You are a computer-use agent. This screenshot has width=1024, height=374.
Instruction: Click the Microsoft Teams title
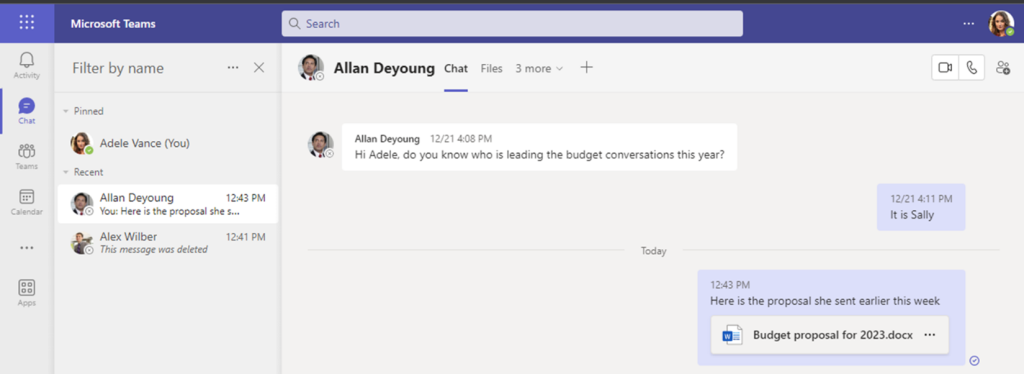113,24
